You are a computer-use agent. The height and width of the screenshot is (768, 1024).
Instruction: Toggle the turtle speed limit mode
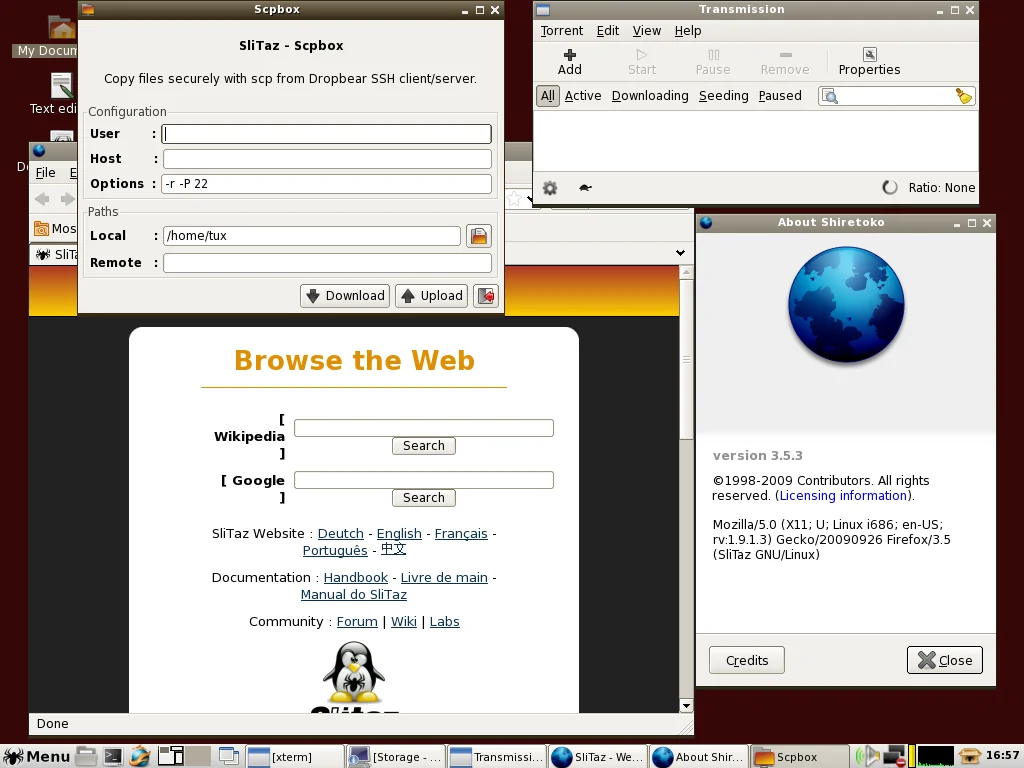[585, 188]
